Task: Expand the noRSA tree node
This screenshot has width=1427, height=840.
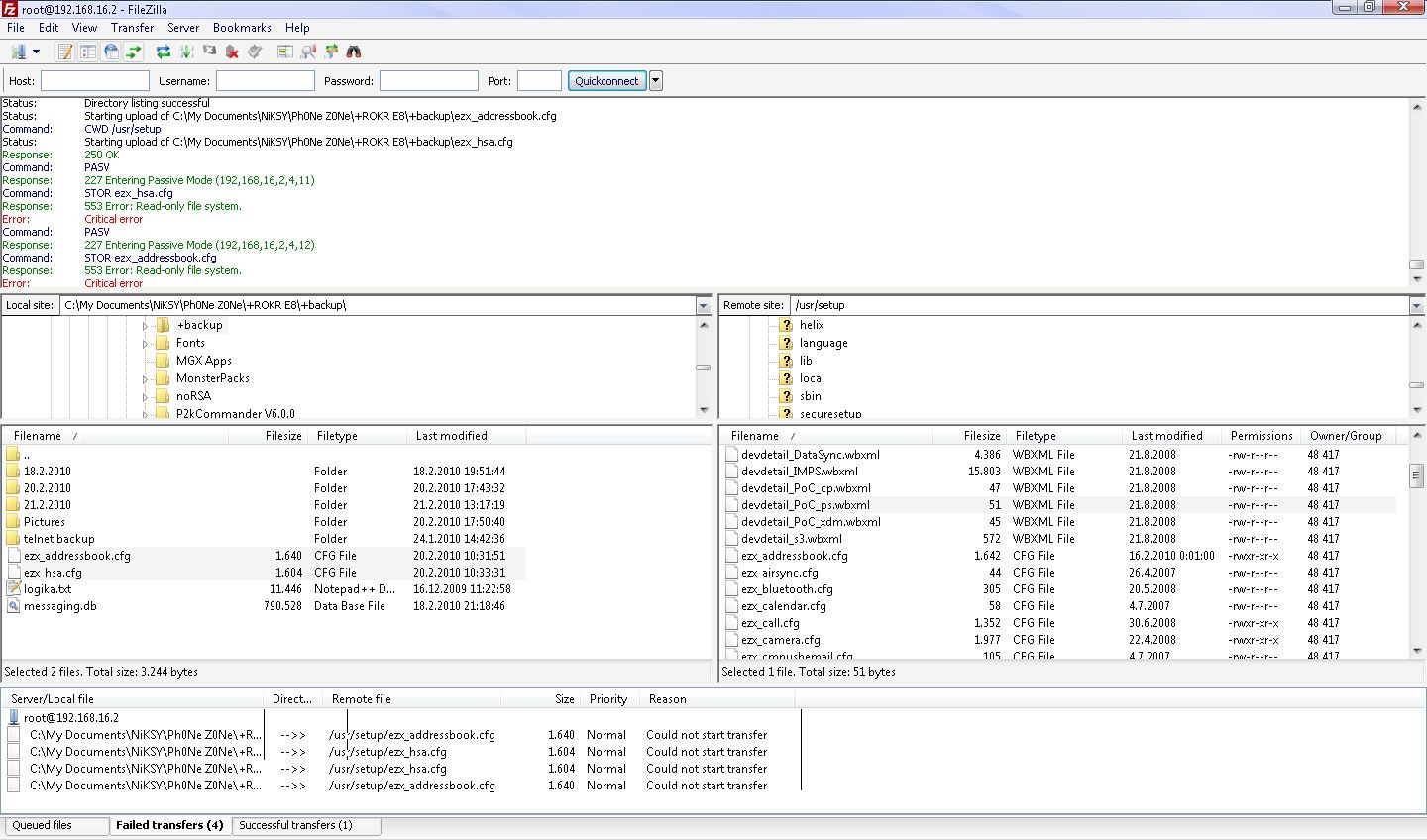Action: [x=145, y=397]
